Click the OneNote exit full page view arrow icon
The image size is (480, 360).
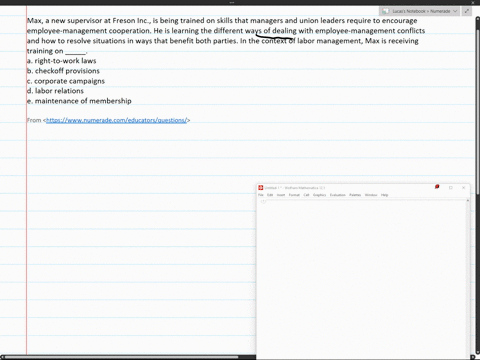467,11
